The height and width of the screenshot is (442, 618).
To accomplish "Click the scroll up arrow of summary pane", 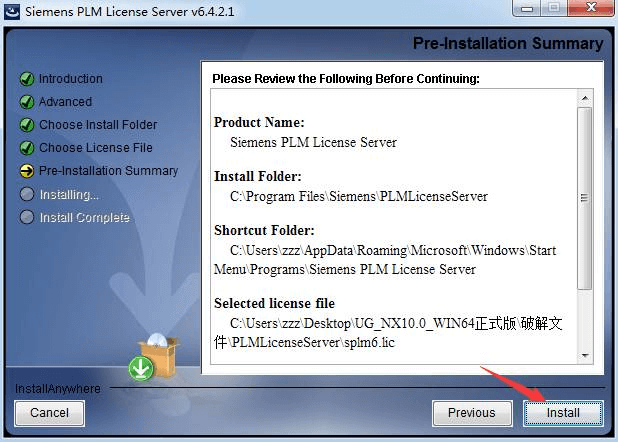I will pyautogui.click(x=585, y=98).
